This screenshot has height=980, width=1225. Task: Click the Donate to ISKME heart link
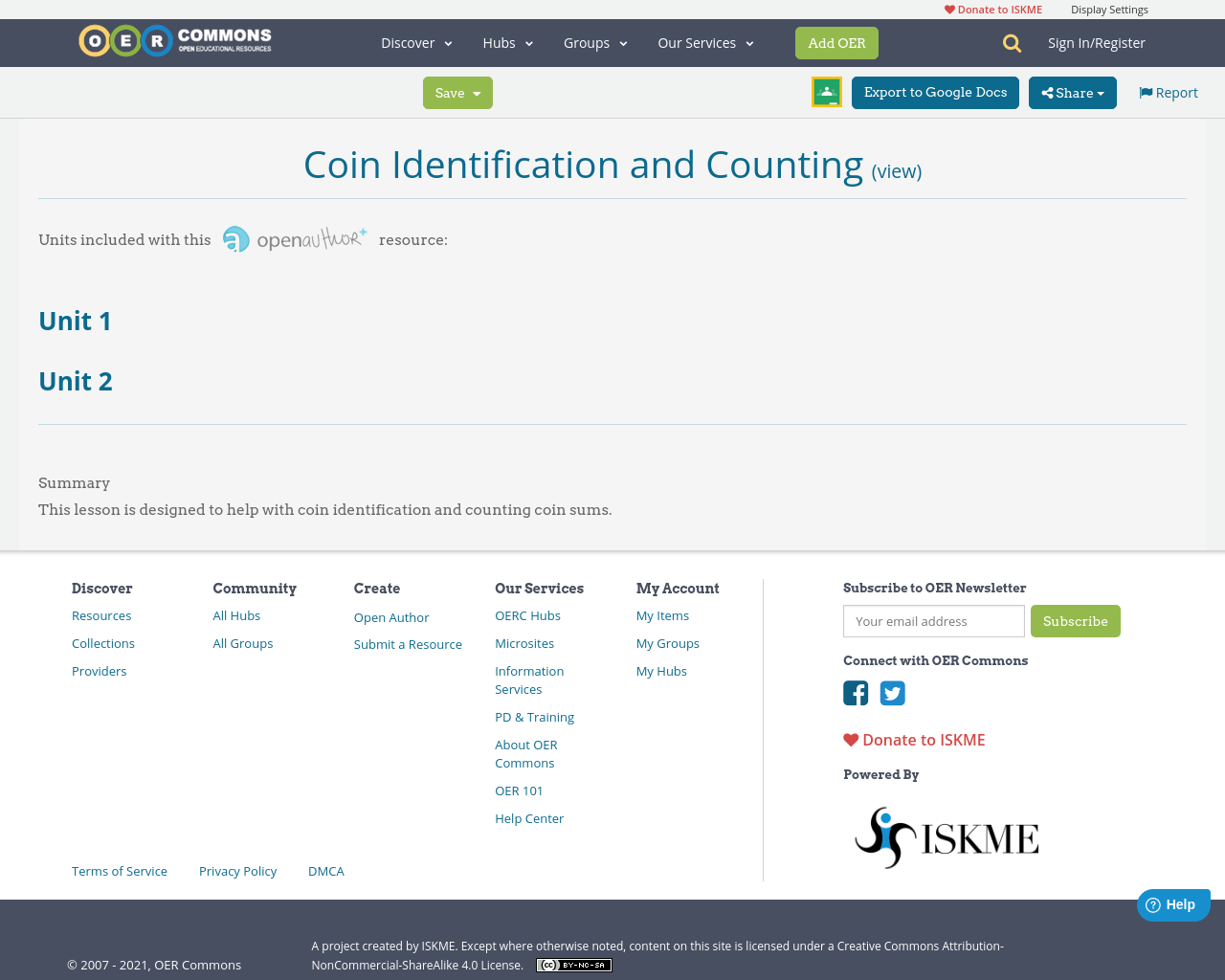[991, 9]
